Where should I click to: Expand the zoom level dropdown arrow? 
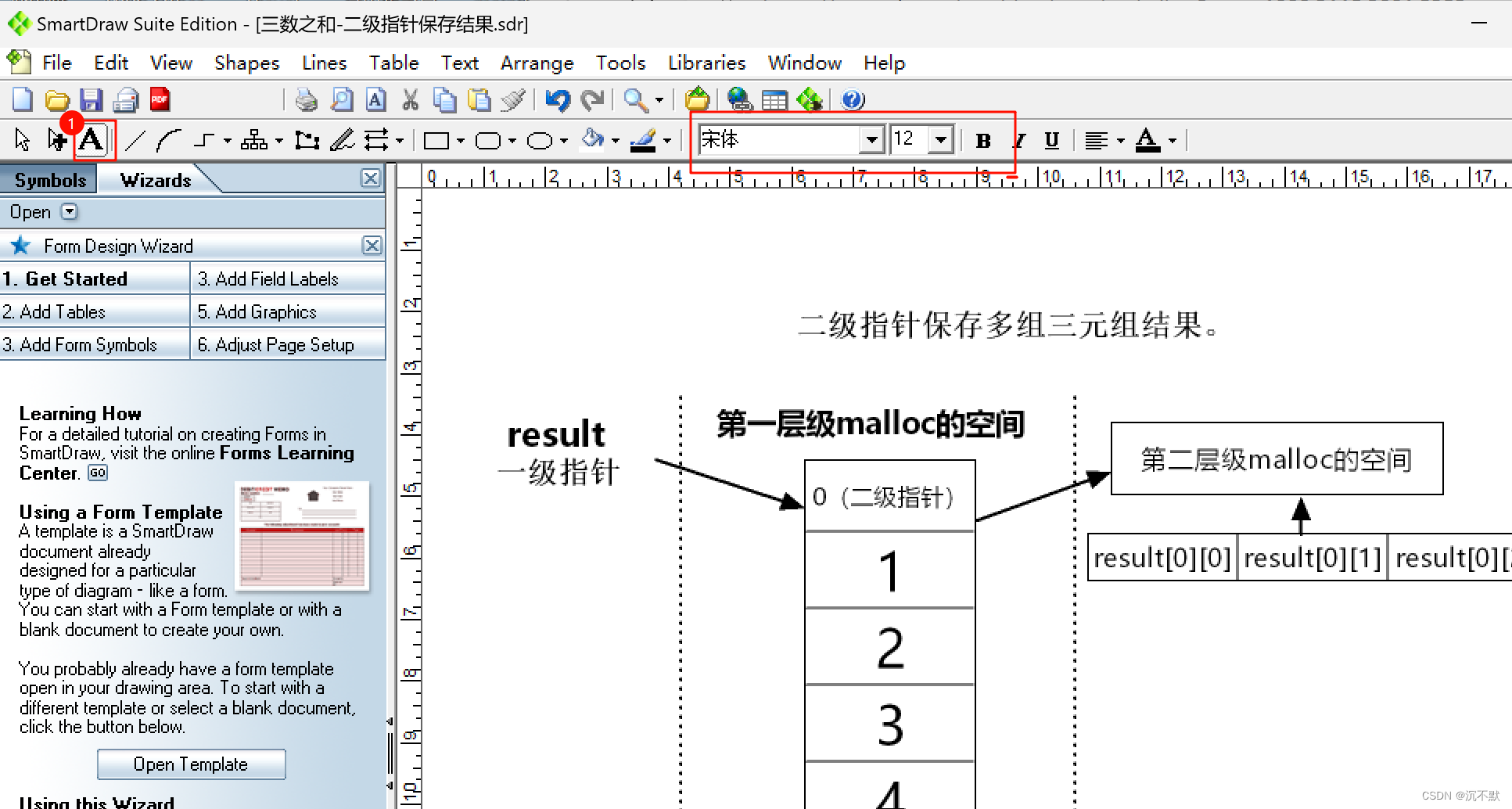pos(659,100)
